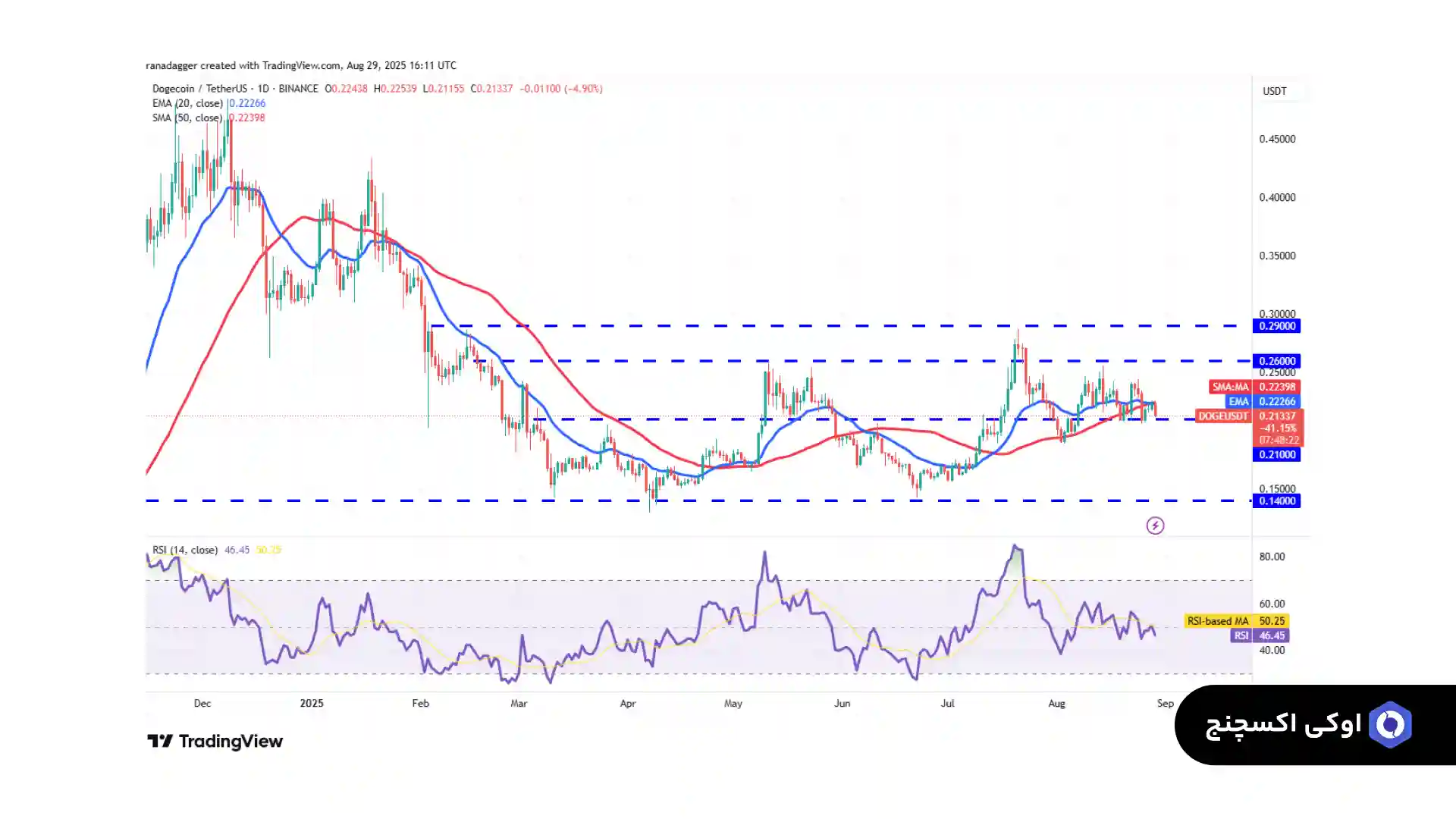Click the purple lightning bolt event icon
The width and height of the screenshot is (1456, 819).
click(x=1154, y=526)
